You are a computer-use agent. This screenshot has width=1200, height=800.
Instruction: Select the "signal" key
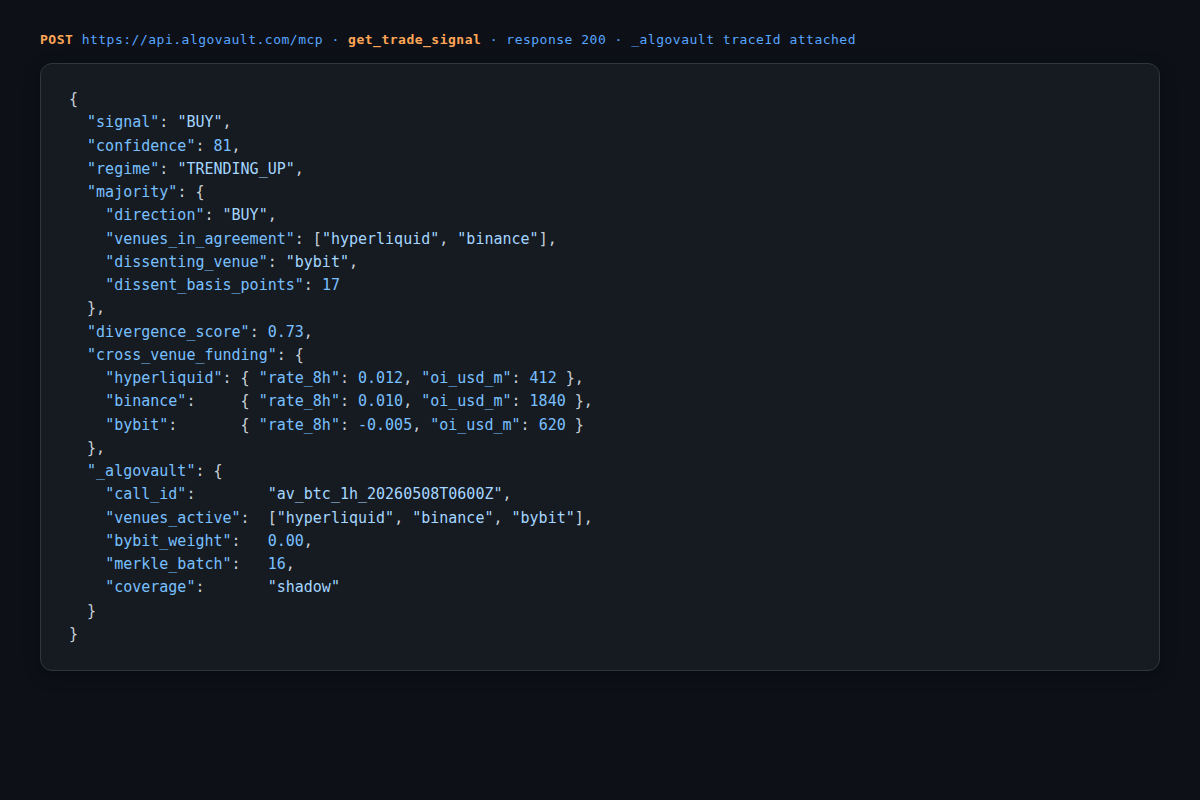(x=124, y=122)
